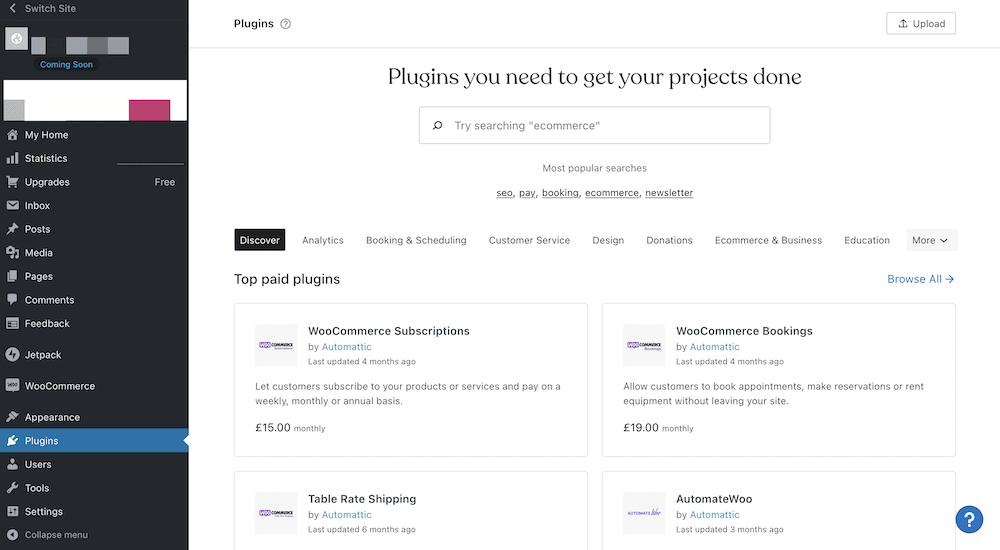
Task: Select the Education category tab
Action: click(867, 240)
